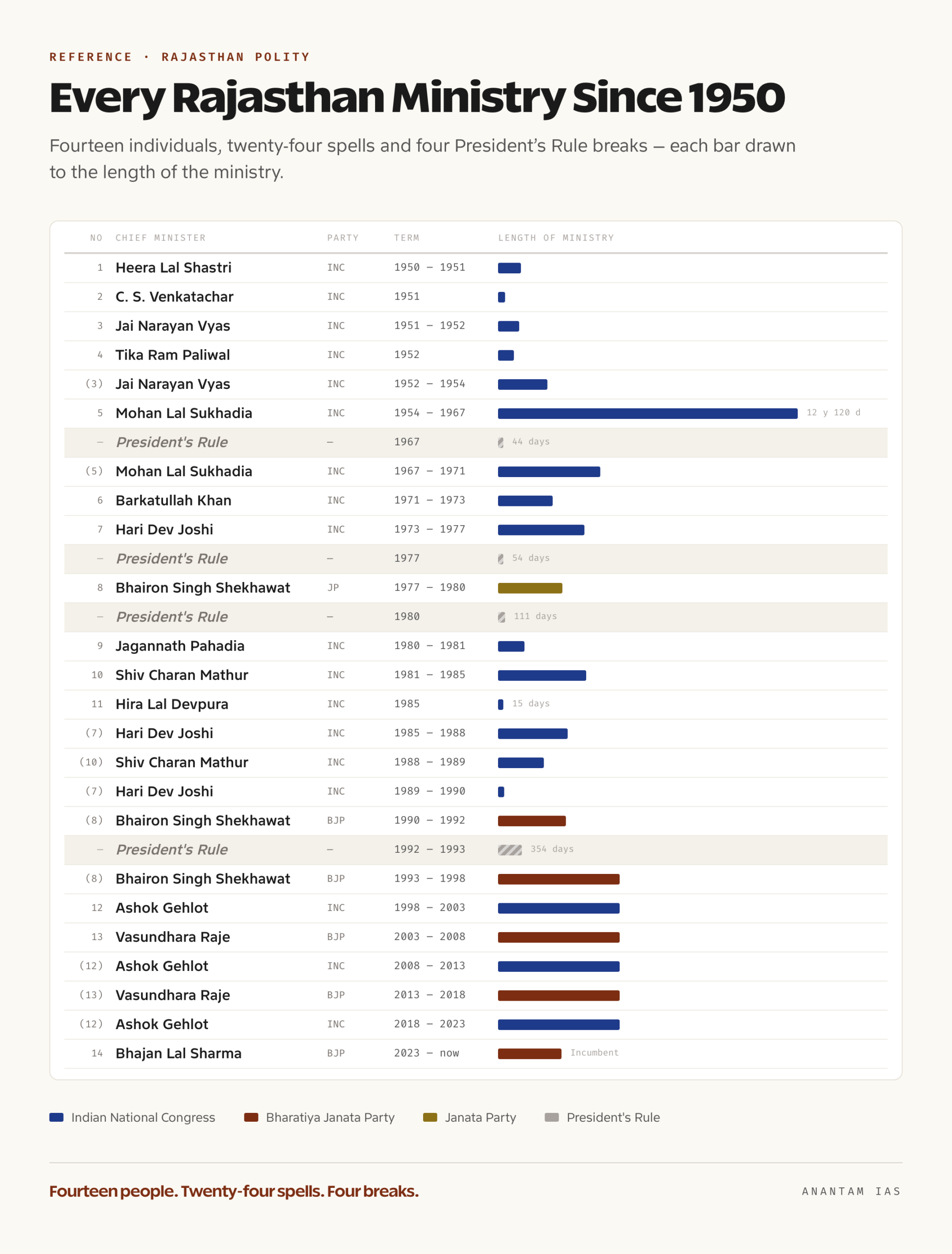This screenshot has width=952, height=1254.
Task: Click the Indian National Congress blue legend swatch
Action: 56,1117
